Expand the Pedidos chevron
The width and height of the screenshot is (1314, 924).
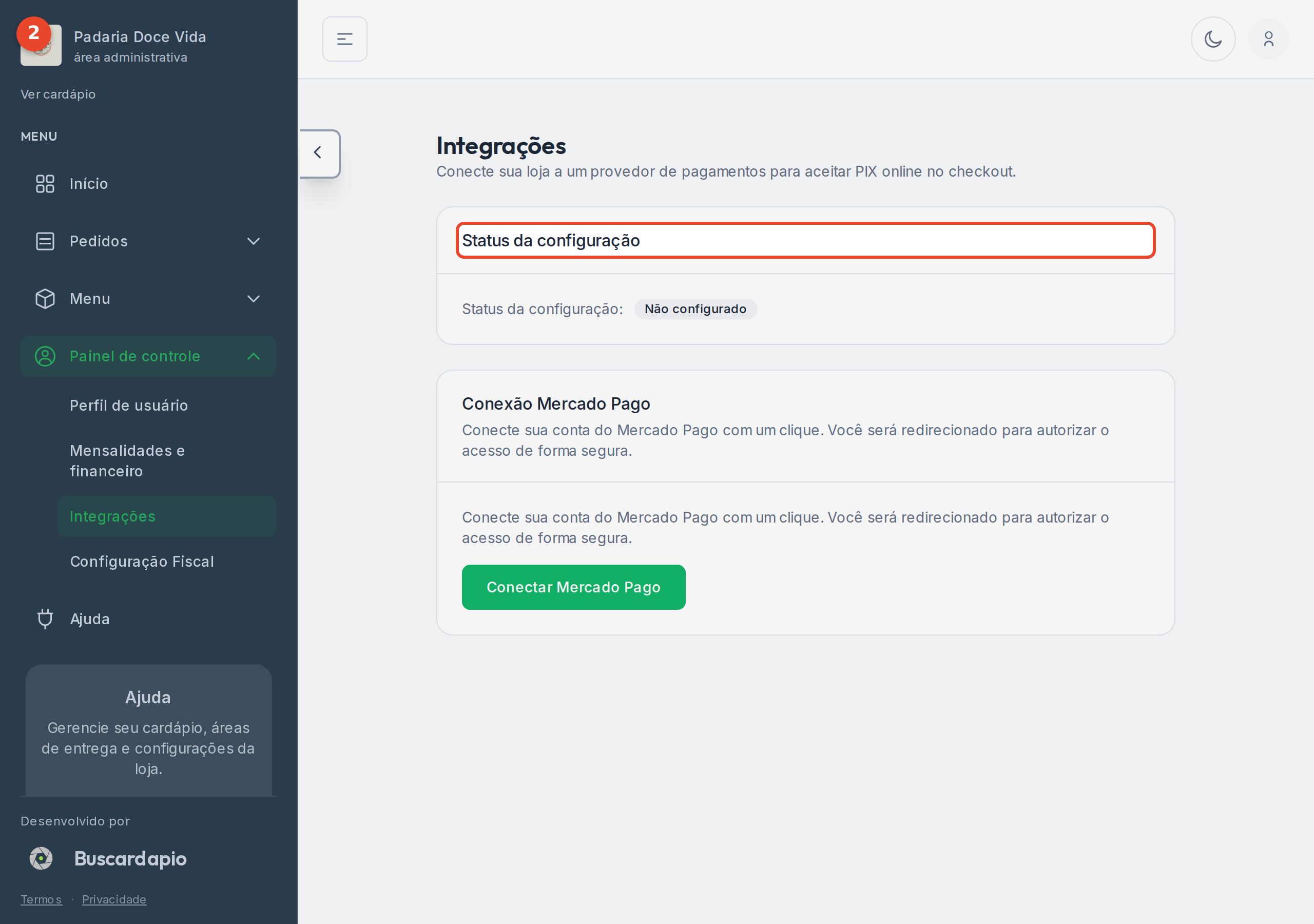254,241
